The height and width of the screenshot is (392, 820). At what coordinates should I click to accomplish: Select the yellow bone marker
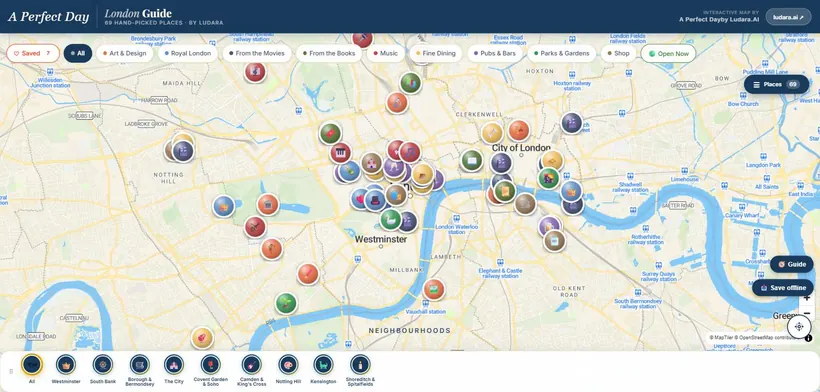coord(492,133)
